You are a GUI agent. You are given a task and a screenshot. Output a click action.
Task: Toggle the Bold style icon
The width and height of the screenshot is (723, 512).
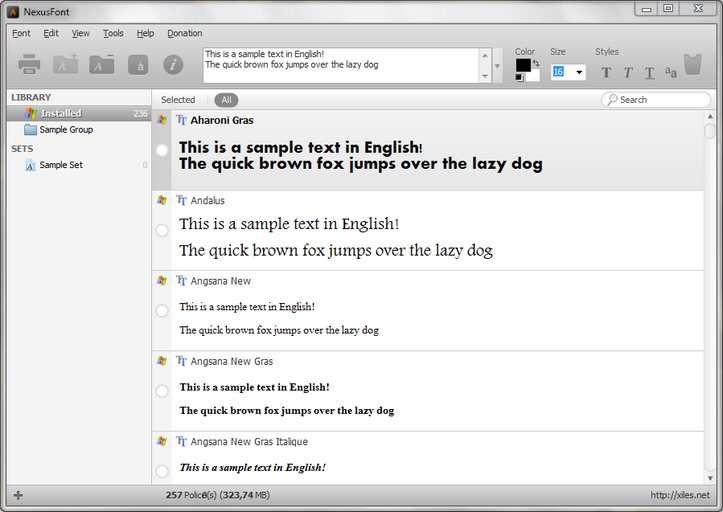click(x=606, y=72)
